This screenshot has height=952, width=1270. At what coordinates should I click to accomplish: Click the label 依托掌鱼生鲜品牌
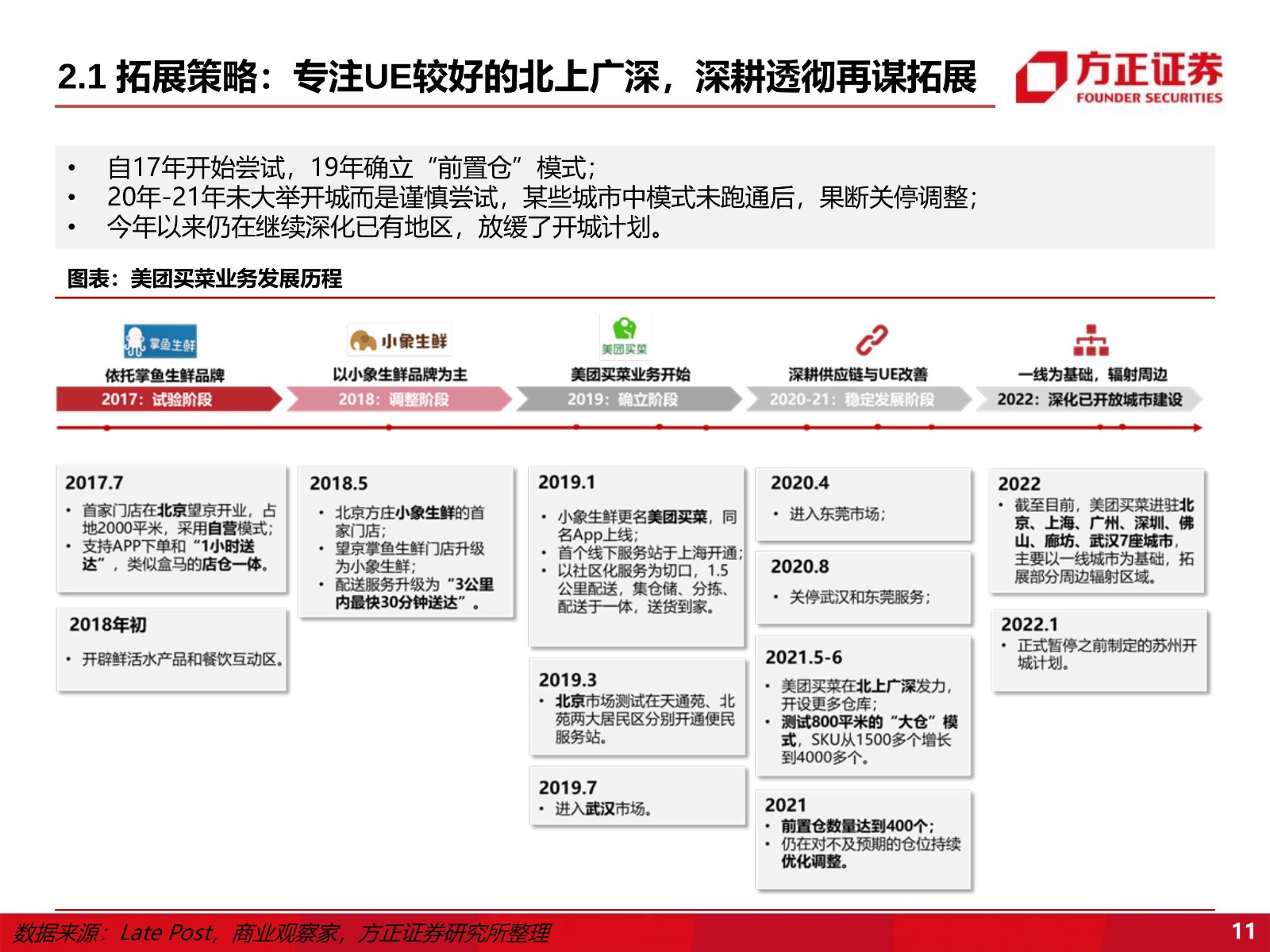(165, 375)
